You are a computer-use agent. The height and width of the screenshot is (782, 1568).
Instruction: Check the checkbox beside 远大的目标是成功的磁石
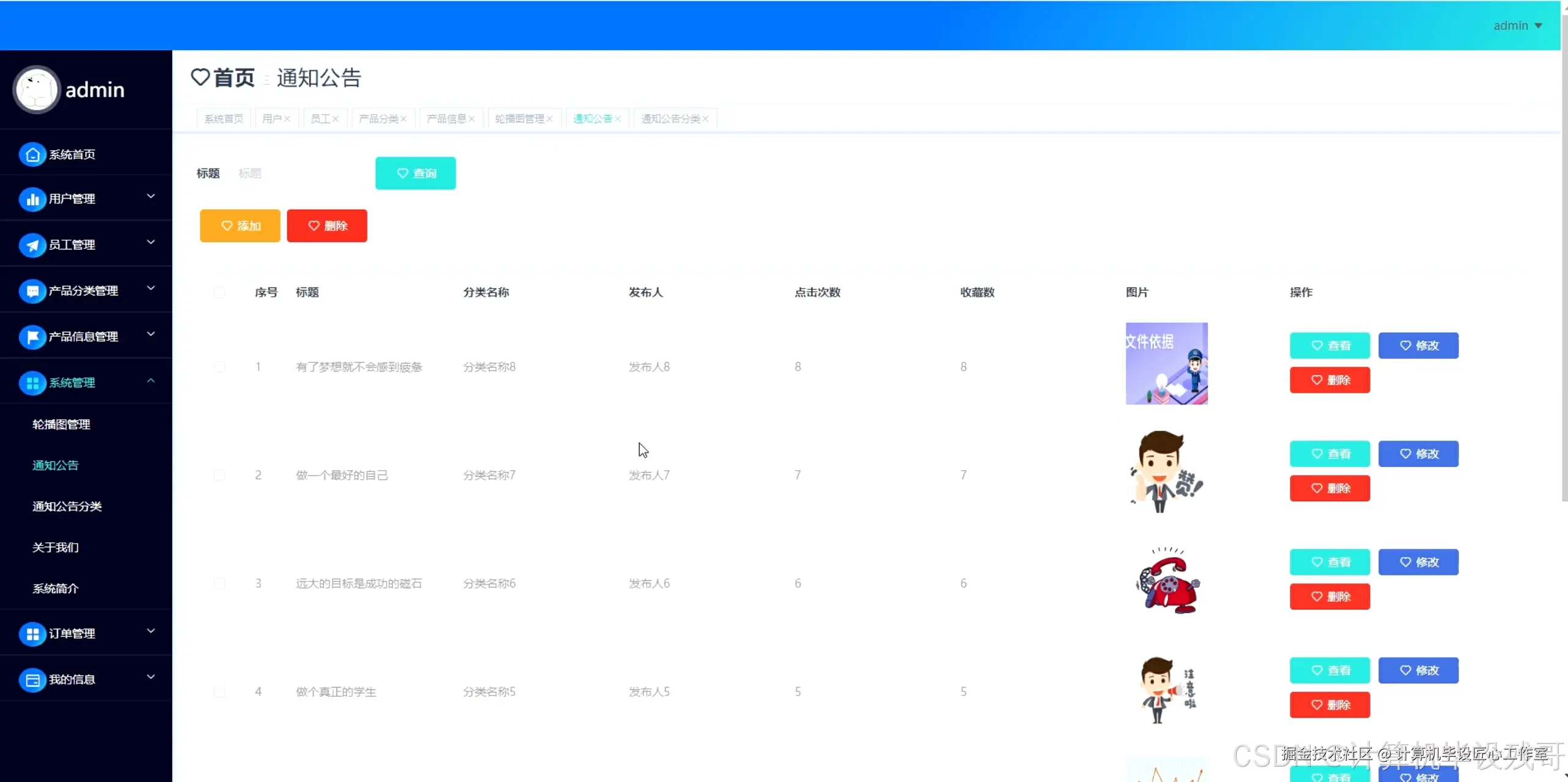pyautogui.click(x=220, y=583)
